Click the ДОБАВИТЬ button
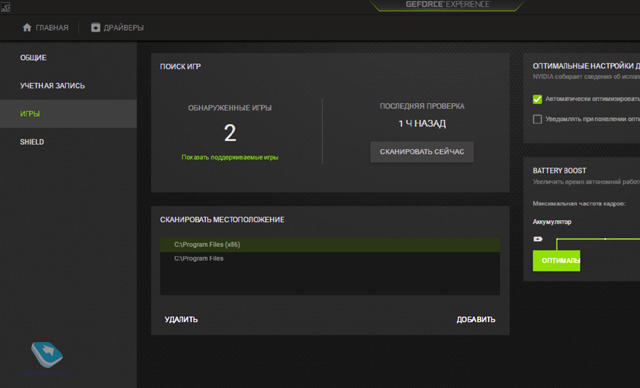This screenshot has width=640, height=388. (x=476, y=319)
